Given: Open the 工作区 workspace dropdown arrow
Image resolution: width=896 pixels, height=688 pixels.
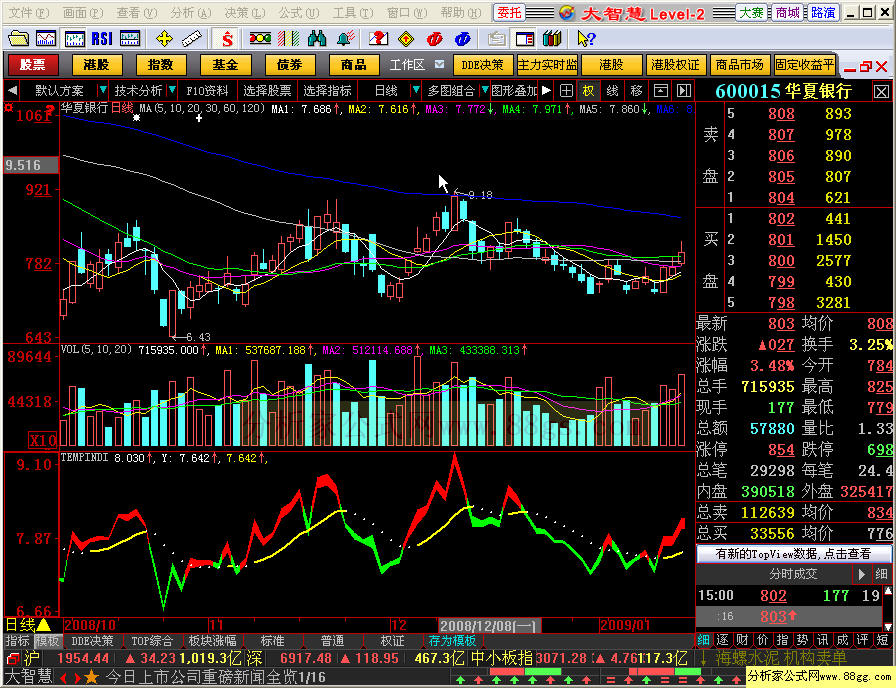Looking at the screenshot, I should pyautogui.click(x=439, y=64).
